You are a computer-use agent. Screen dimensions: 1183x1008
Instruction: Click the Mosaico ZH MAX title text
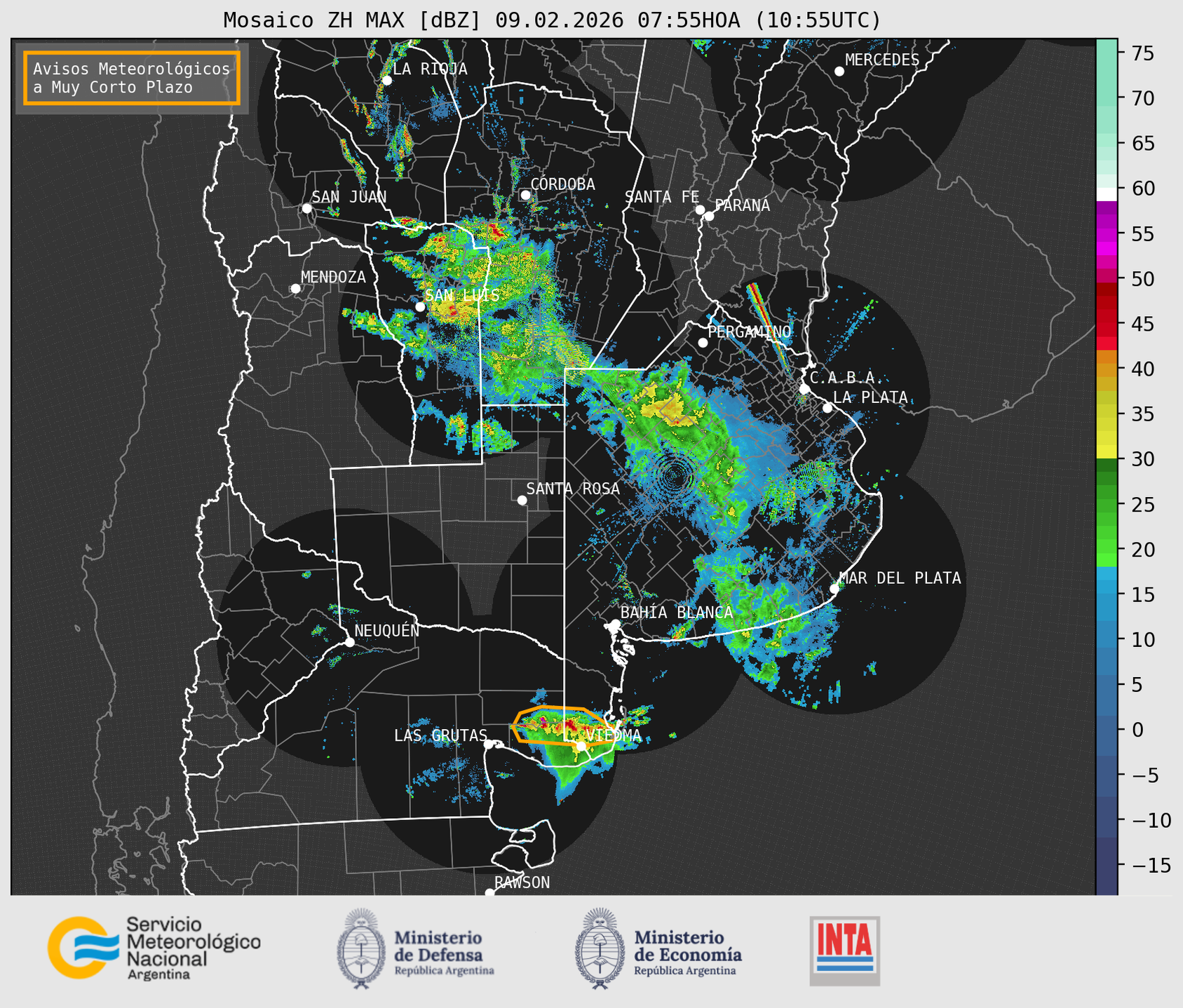[x=551, y=20]
